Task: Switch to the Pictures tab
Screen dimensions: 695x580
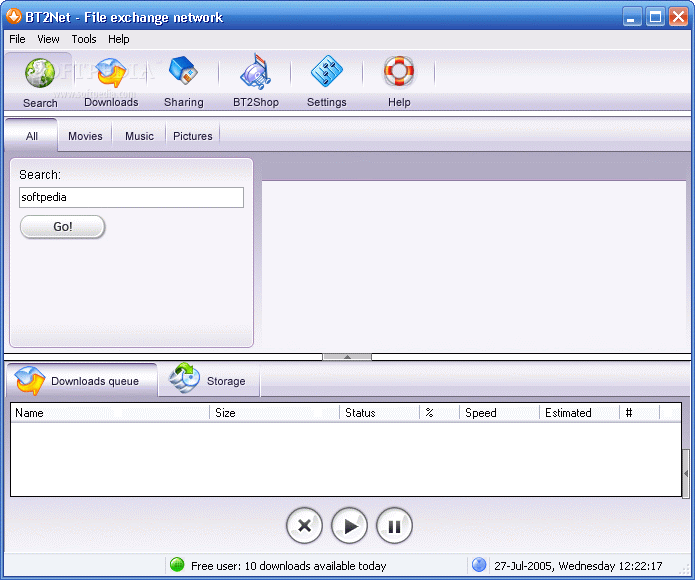Action: click(x=193, y=136)
